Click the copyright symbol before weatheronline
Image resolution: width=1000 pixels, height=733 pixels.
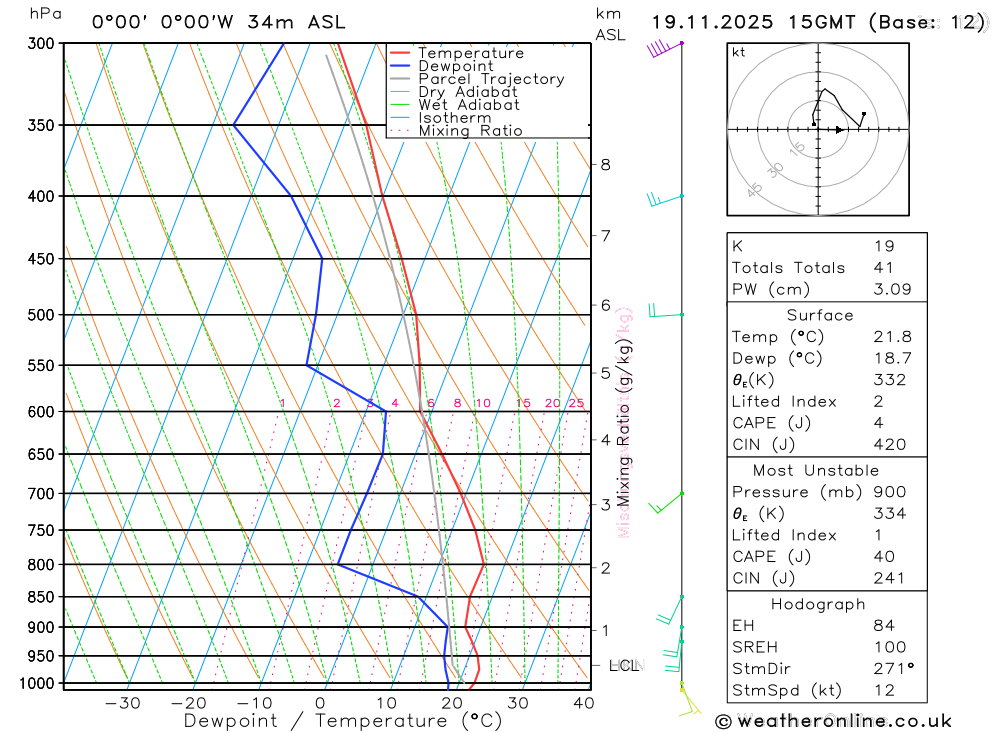pyautogui.click(x=723, y=722)
